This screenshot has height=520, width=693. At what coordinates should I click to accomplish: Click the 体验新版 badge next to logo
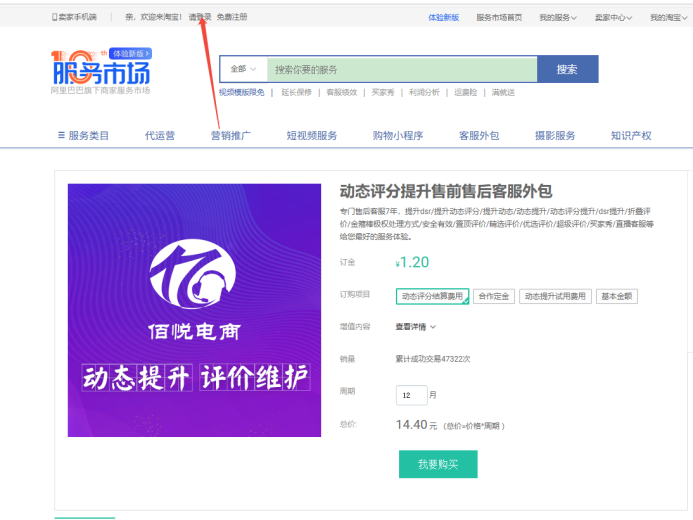[130, 53]
